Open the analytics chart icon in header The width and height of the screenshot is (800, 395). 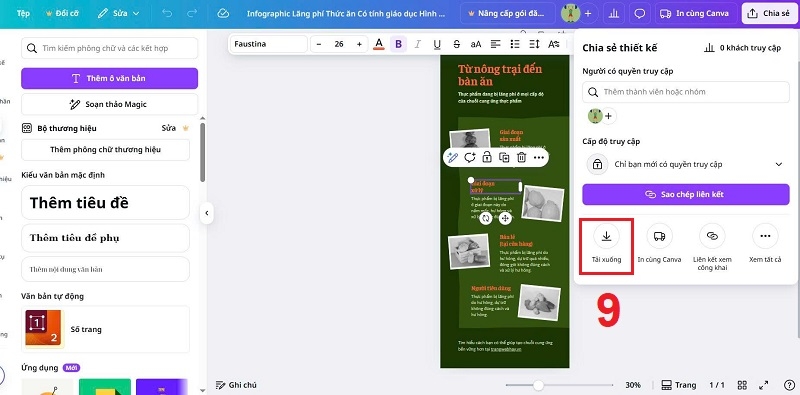tap(614, 14)
